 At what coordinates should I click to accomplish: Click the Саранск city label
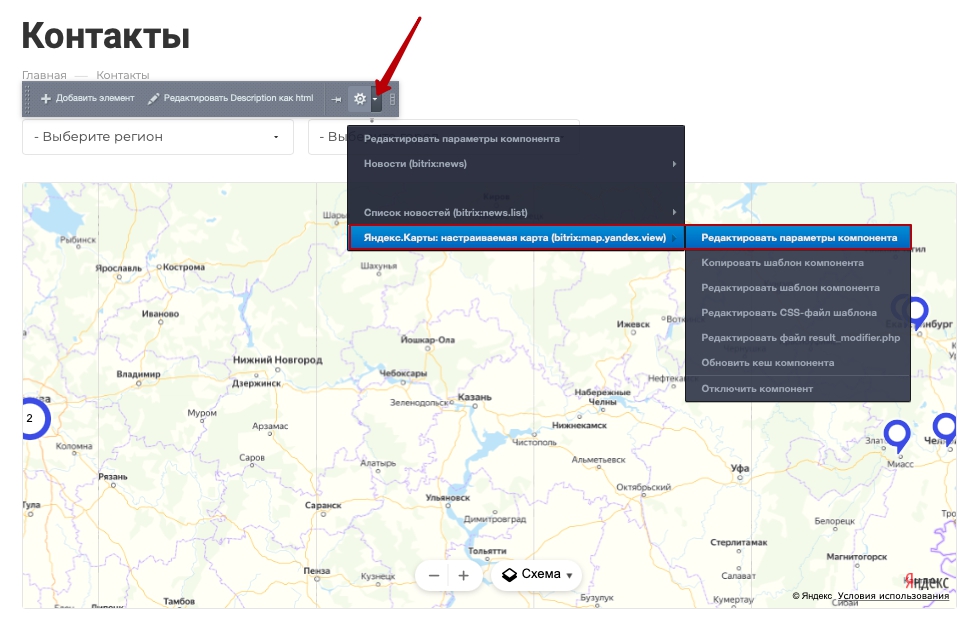[323, 505]
